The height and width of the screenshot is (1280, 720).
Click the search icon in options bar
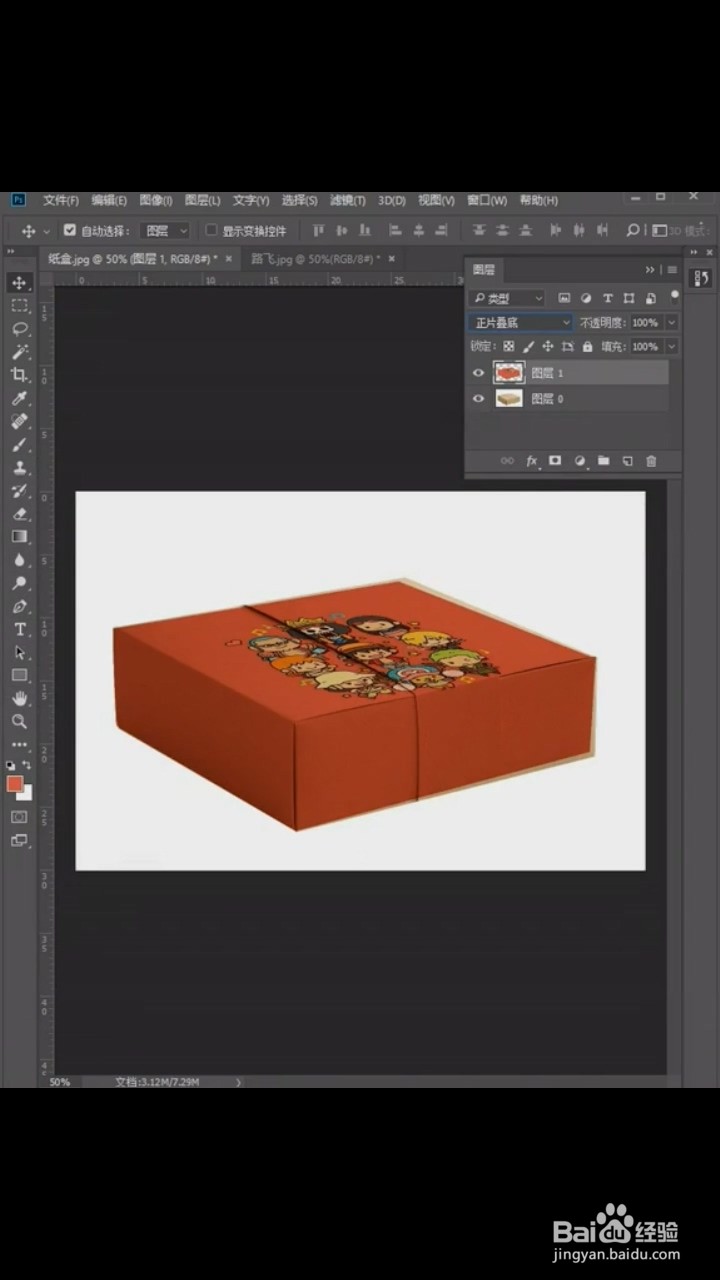pyautogui.click(x=633, y=230)
